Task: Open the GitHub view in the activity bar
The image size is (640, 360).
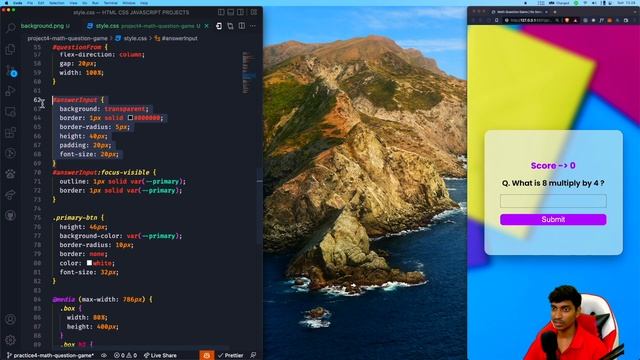Action: 11,215
